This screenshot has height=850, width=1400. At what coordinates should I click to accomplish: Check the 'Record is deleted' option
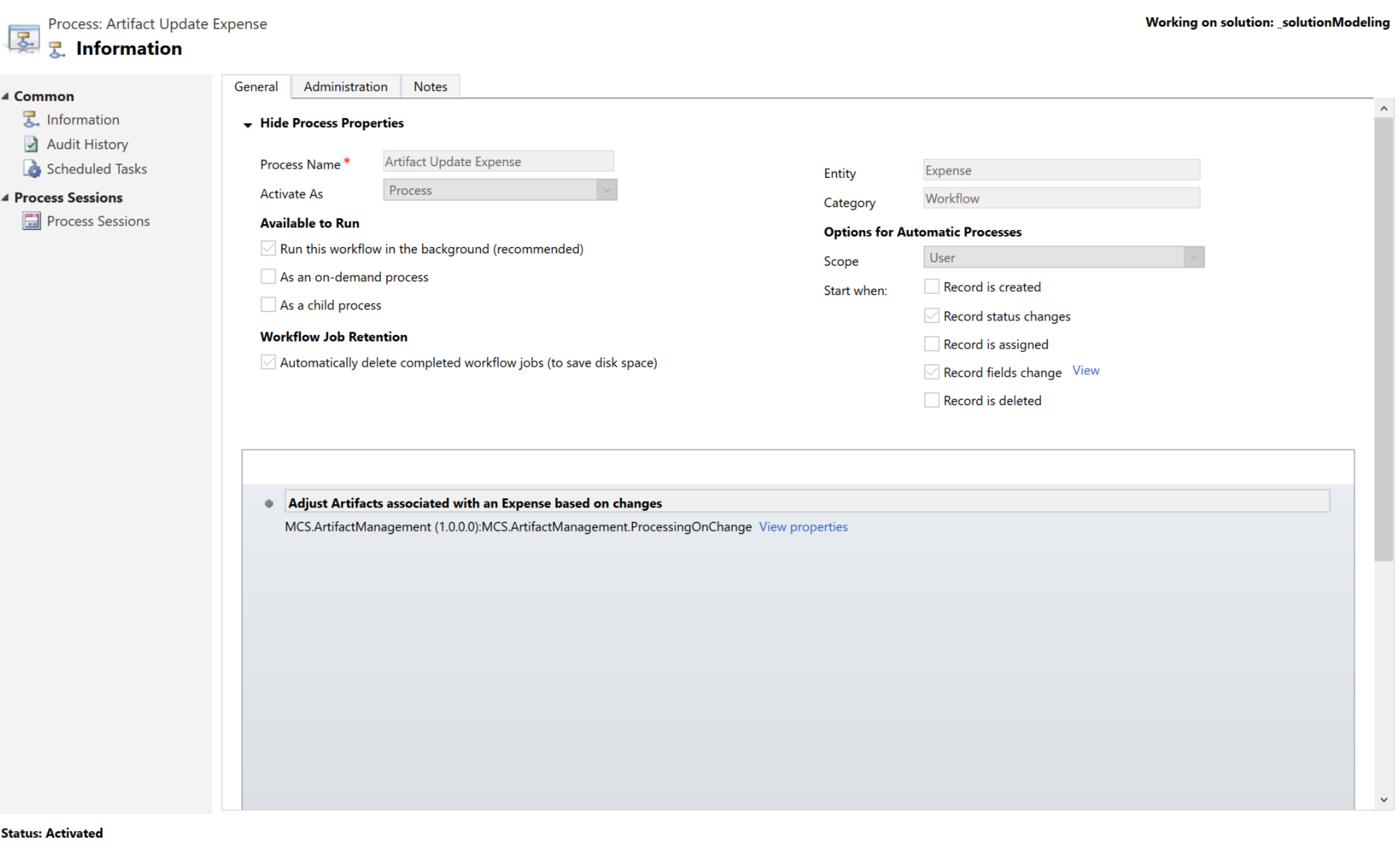click(x=932, y=400)
